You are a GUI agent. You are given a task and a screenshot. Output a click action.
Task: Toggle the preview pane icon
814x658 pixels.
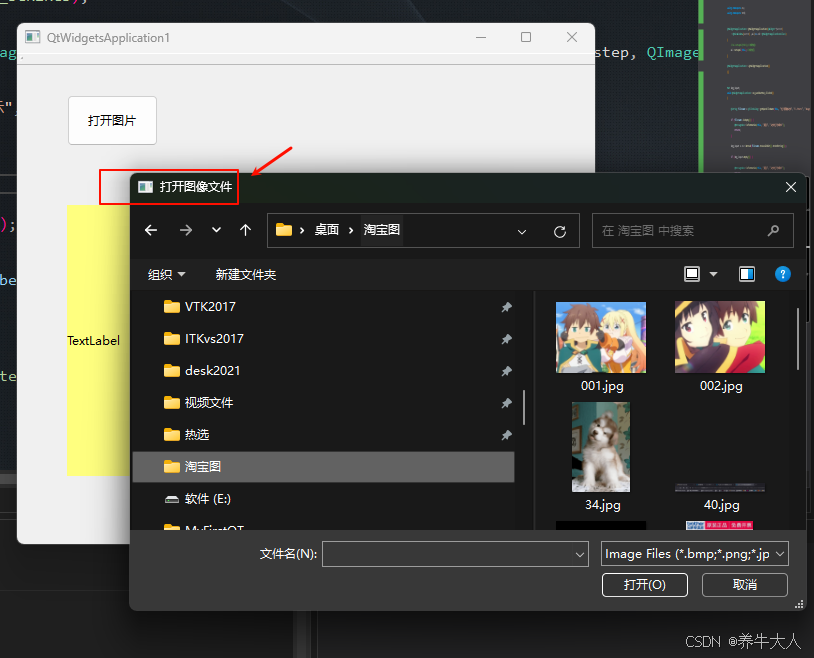tap(747, 274)
